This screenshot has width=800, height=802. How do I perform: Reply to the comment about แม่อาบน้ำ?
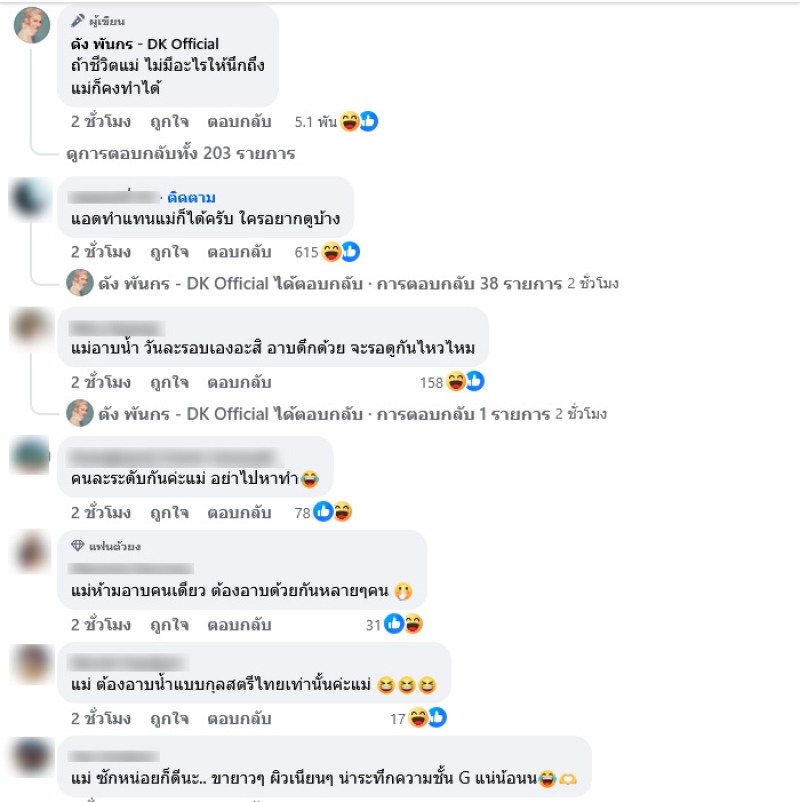click(239, 383)
